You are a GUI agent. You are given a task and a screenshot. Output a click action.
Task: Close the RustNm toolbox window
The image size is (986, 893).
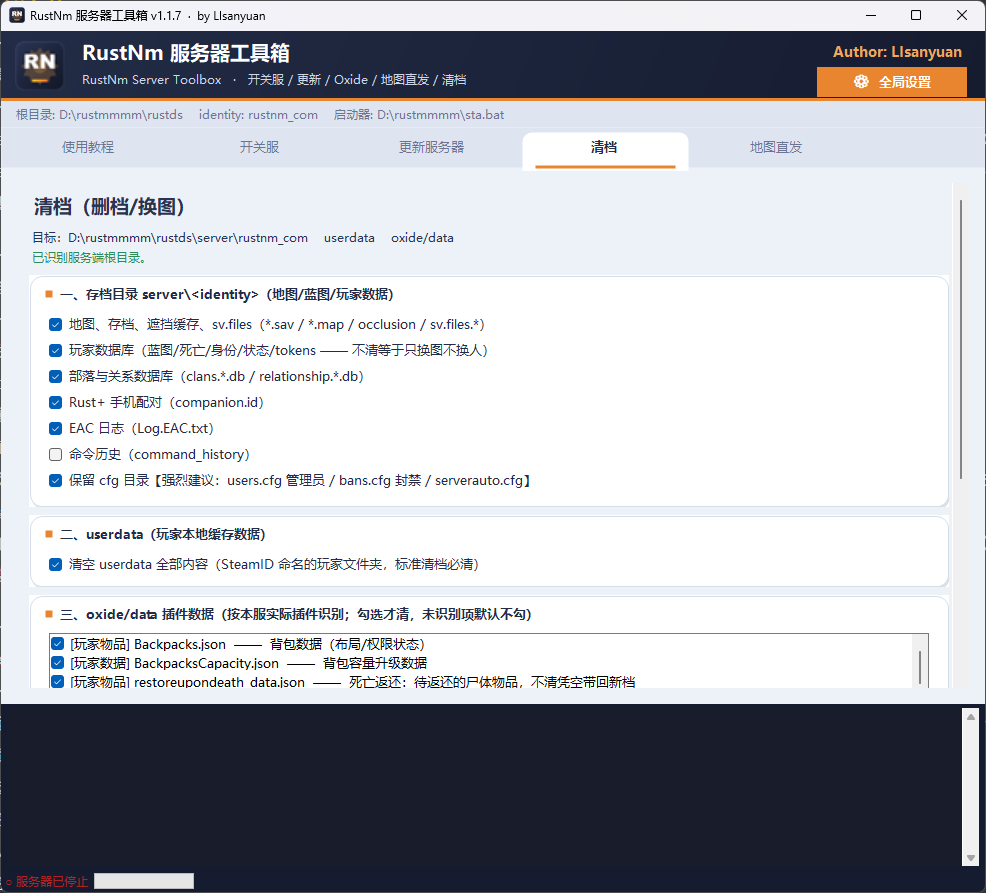pos(962,15)
